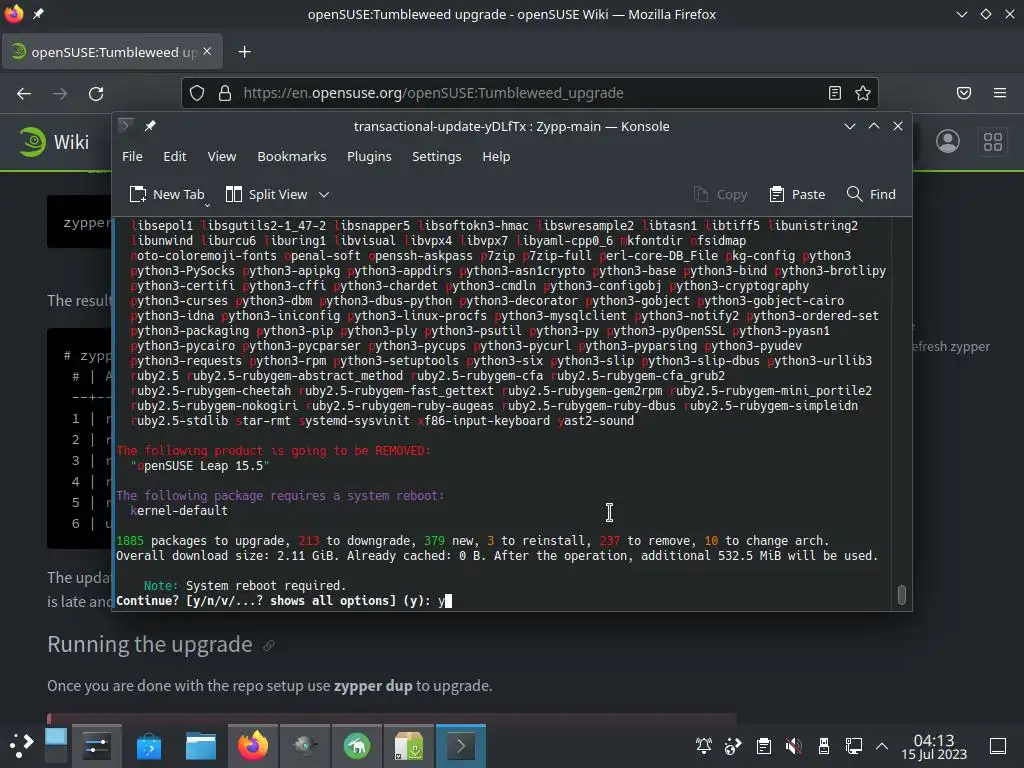
Task: Open the clipboard tray icon
Action: pyautogui.click(x=763, y=746)
